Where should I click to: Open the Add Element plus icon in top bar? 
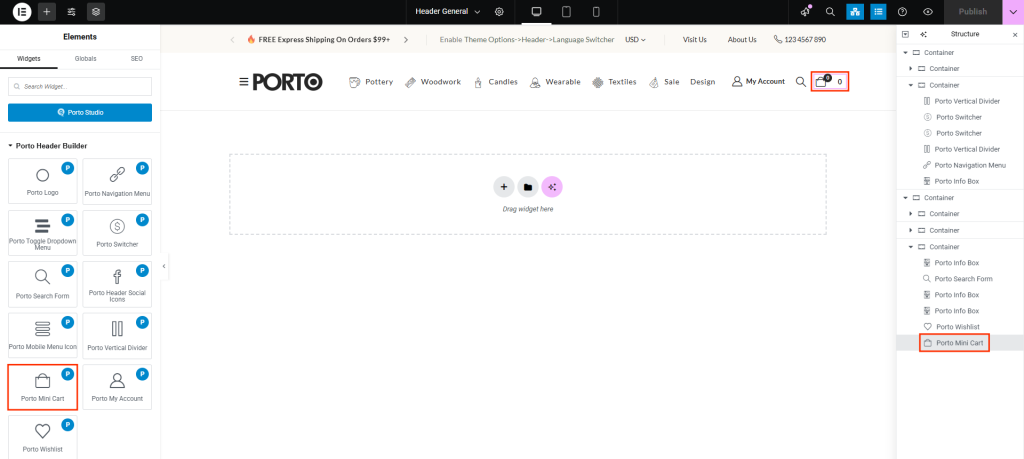[x=47, y=12]
